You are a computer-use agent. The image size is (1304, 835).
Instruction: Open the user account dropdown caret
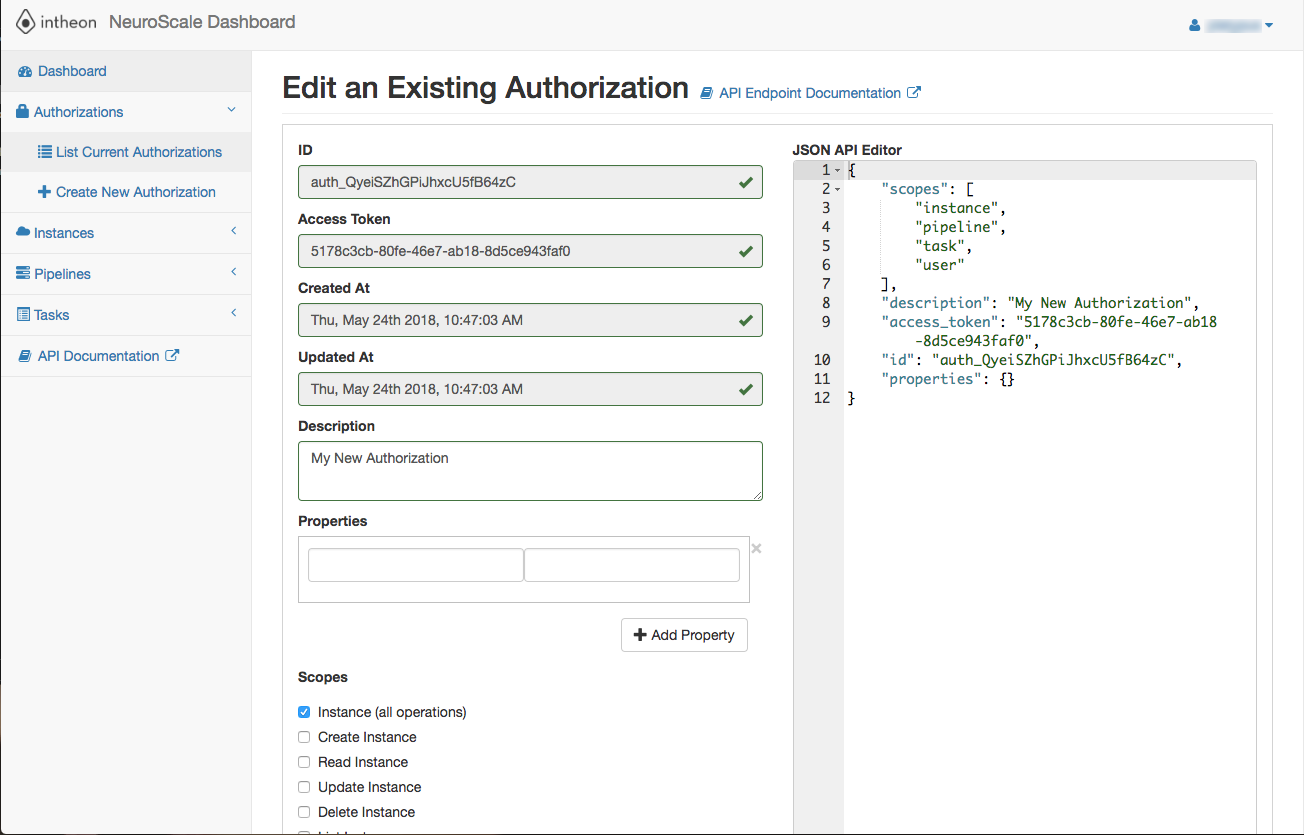(x=1269, y=26)
